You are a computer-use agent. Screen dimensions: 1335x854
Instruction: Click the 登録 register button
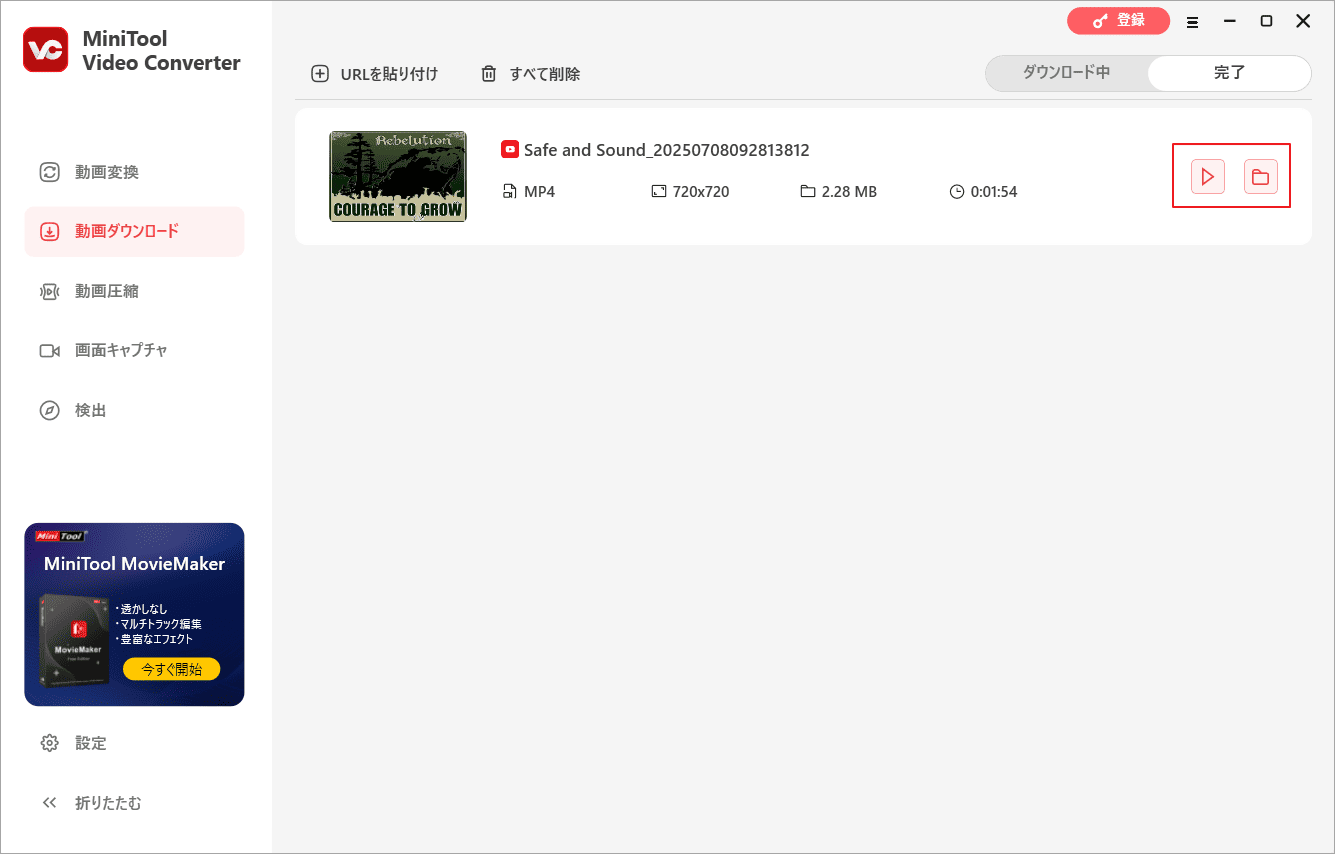click(x=1118, y=21)
